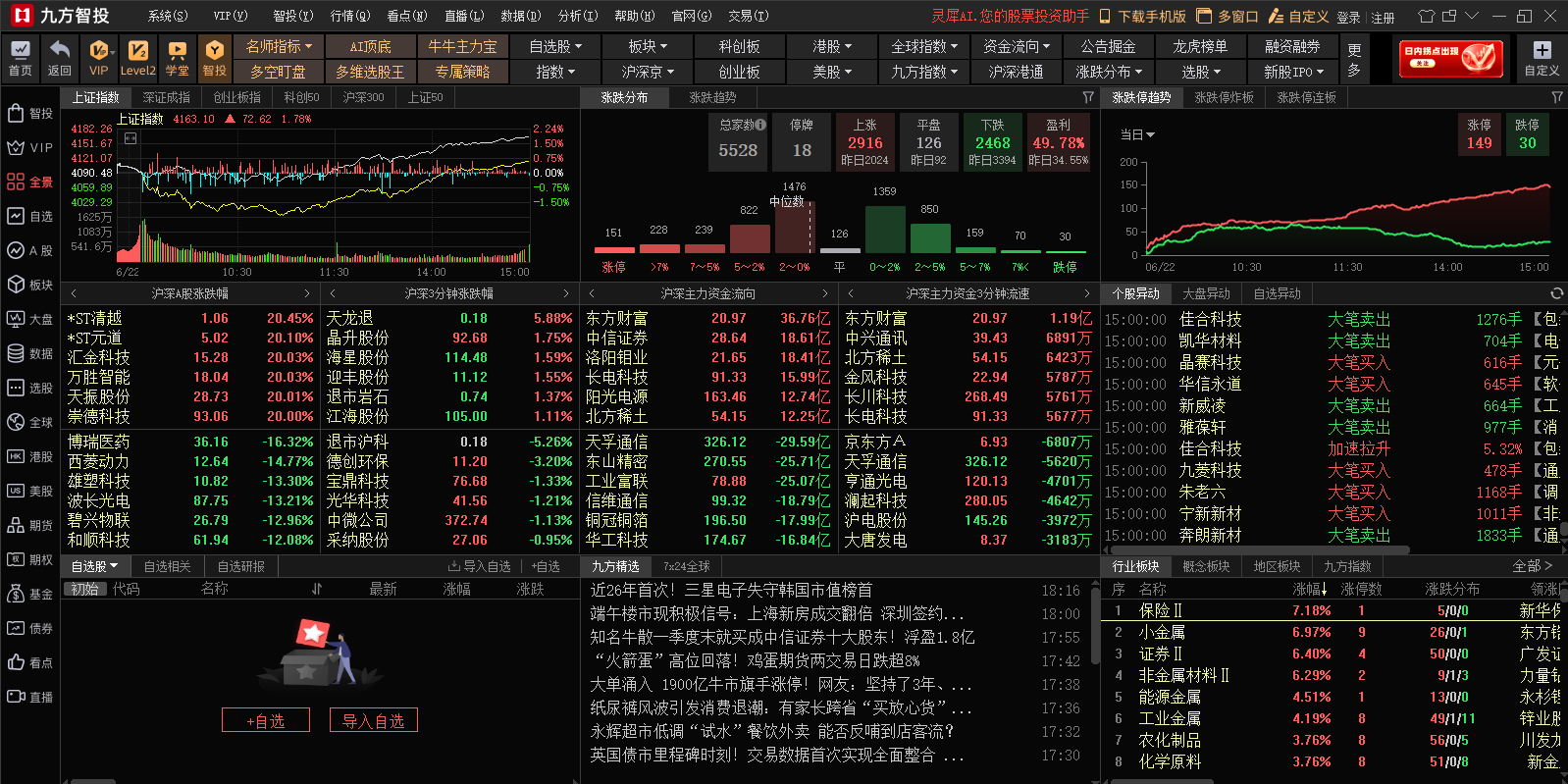Open 智投 icon in the top toolbar
Viewport: 1568px width, 784px height.
(215, 59)
